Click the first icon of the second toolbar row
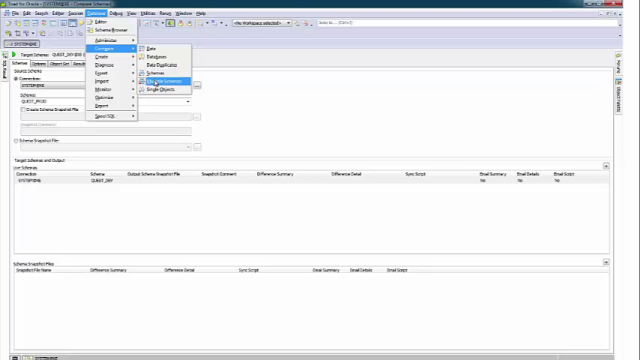The width and height of the screenshot is (640, 360). pyautogui.click(x=8, y=33)
